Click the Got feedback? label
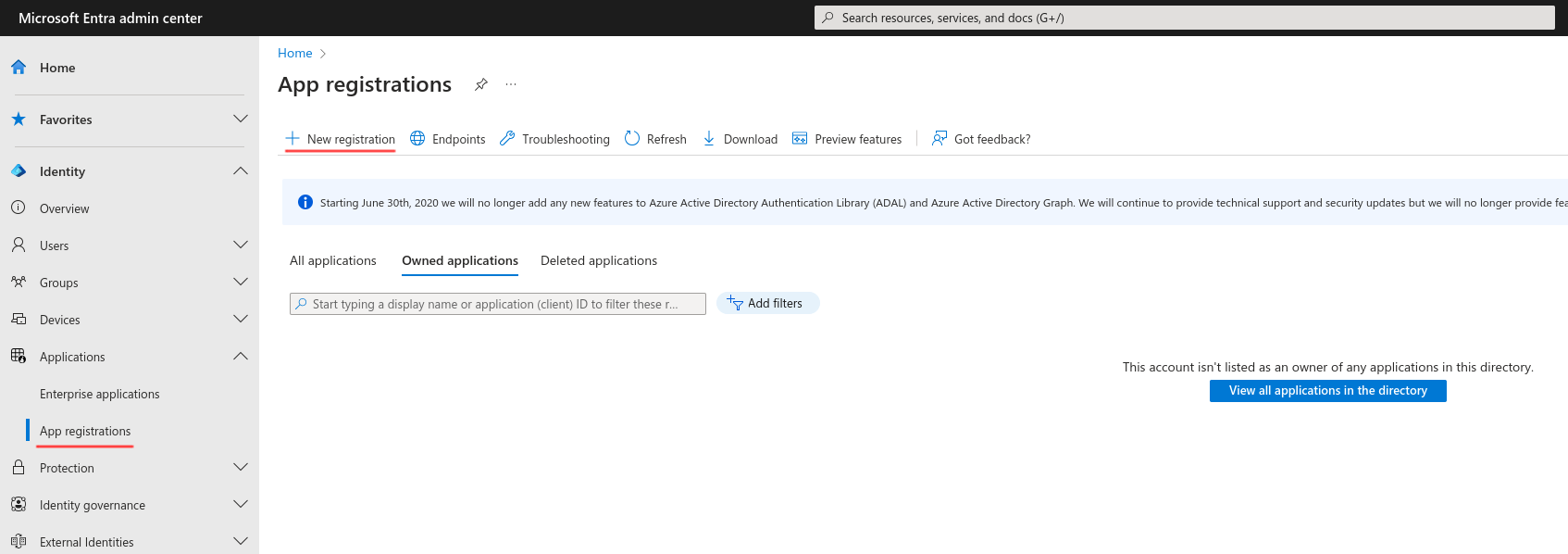 point(992,139)
